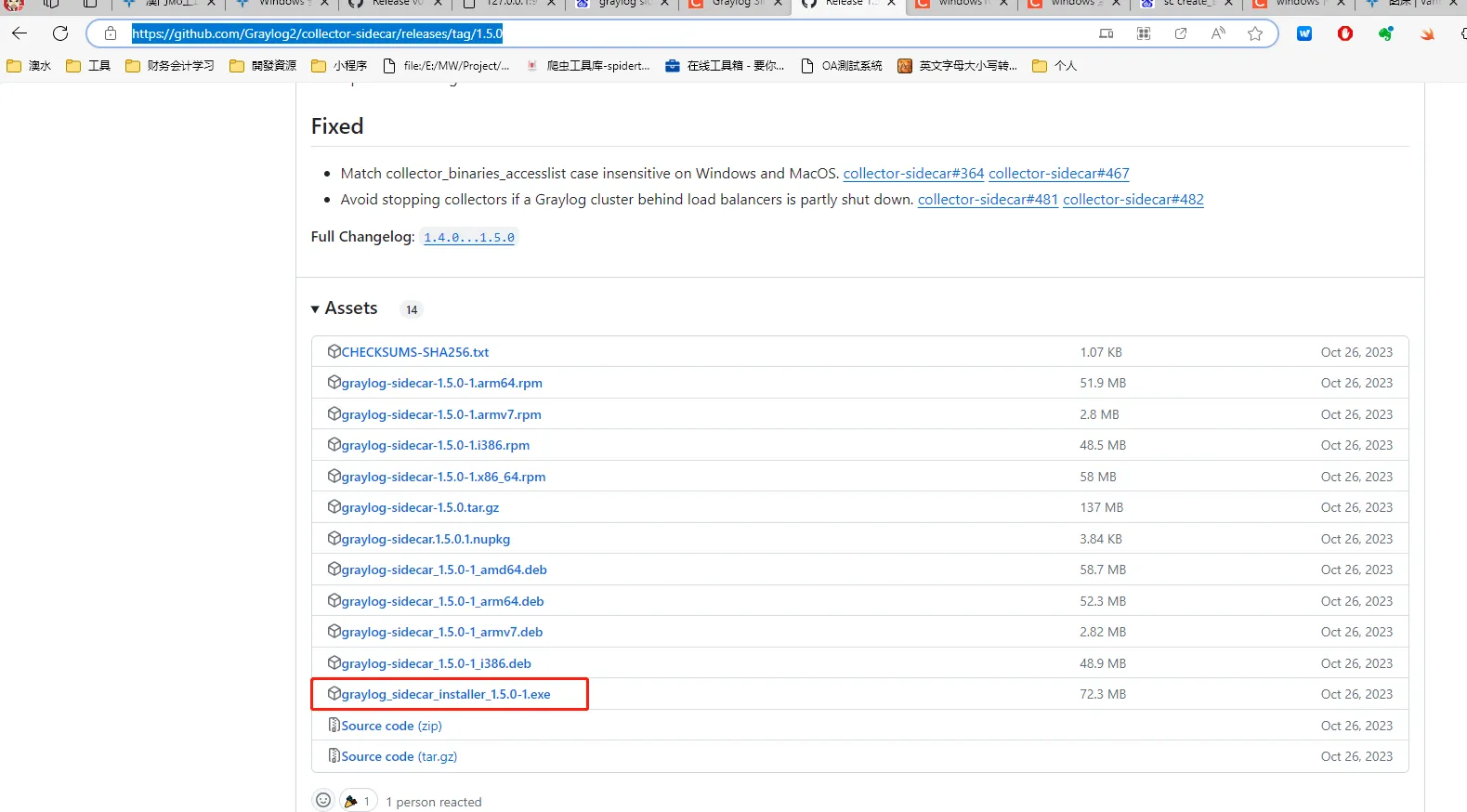The width and height of the screenshot is (1467, 812).
Task: Click the red Opera-style extension icon
Action: [1345, 33]
